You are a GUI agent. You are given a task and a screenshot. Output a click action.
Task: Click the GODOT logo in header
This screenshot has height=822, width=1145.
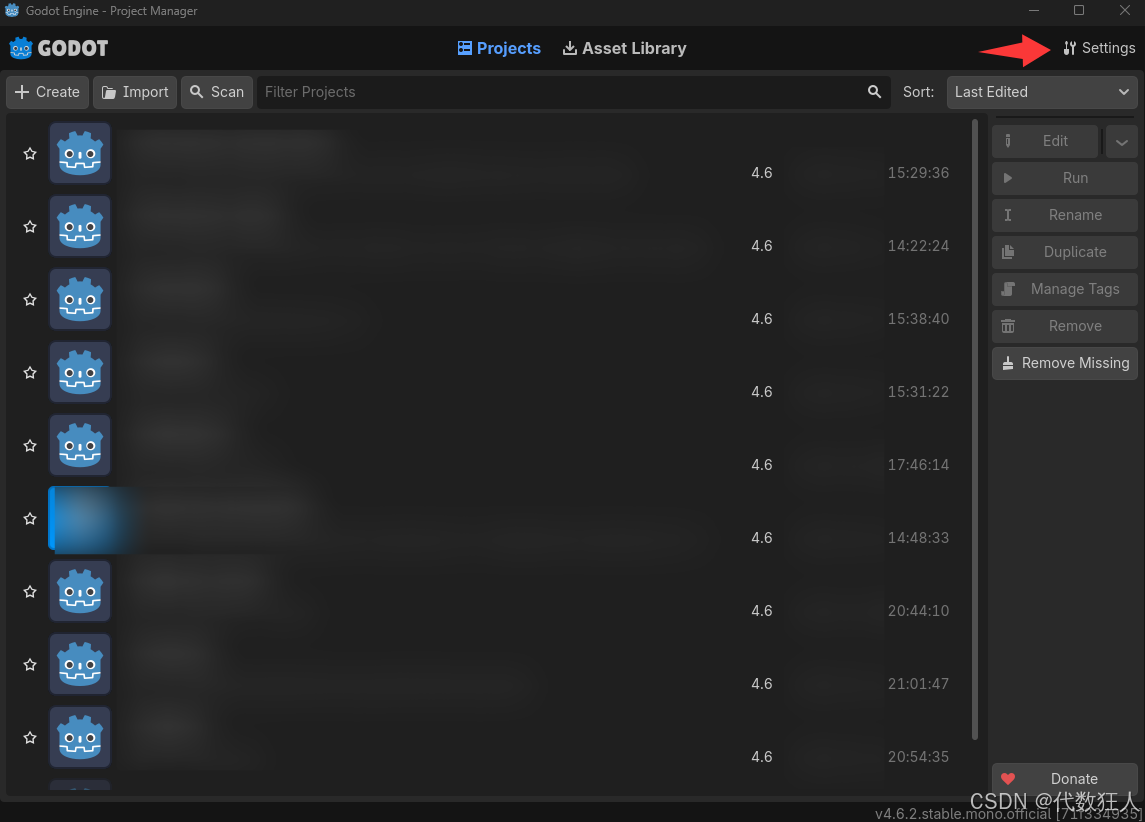(58, 48)
